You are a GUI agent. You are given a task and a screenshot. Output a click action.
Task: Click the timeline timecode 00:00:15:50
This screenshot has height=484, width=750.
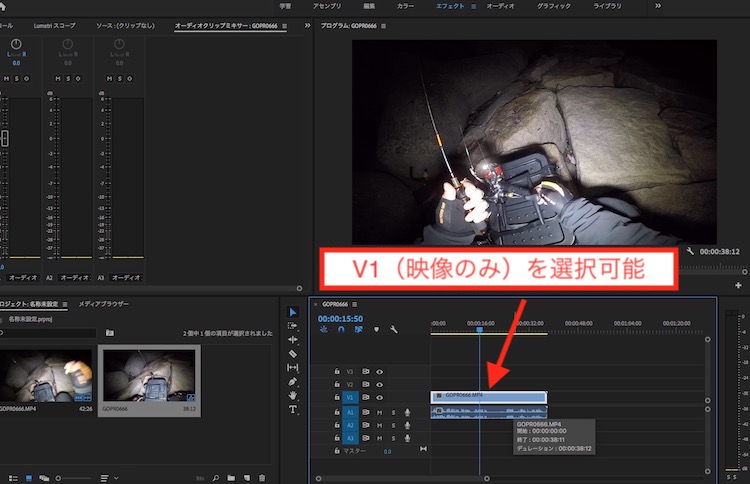pyautogui.click(x=340, y=319)
